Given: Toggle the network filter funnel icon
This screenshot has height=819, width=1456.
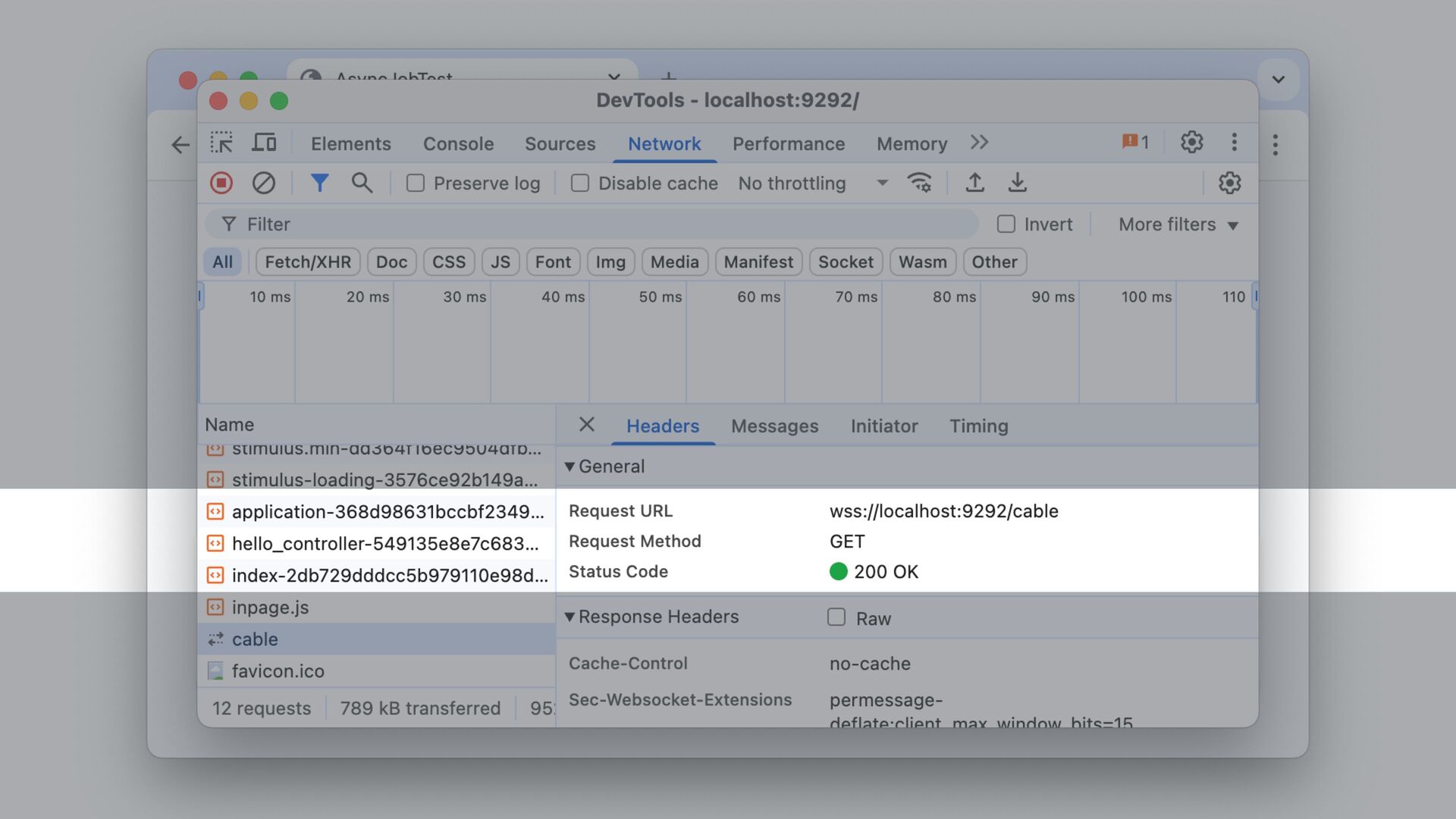Looking at the screenshot, I should tap(319, 183).
